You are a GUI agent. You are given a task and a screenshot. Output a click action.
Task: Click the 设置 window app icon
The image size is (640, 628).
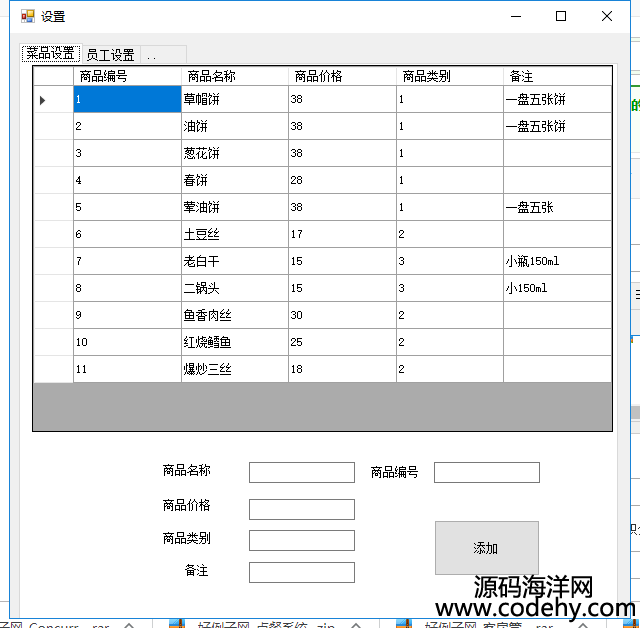(x=28, y=16)
